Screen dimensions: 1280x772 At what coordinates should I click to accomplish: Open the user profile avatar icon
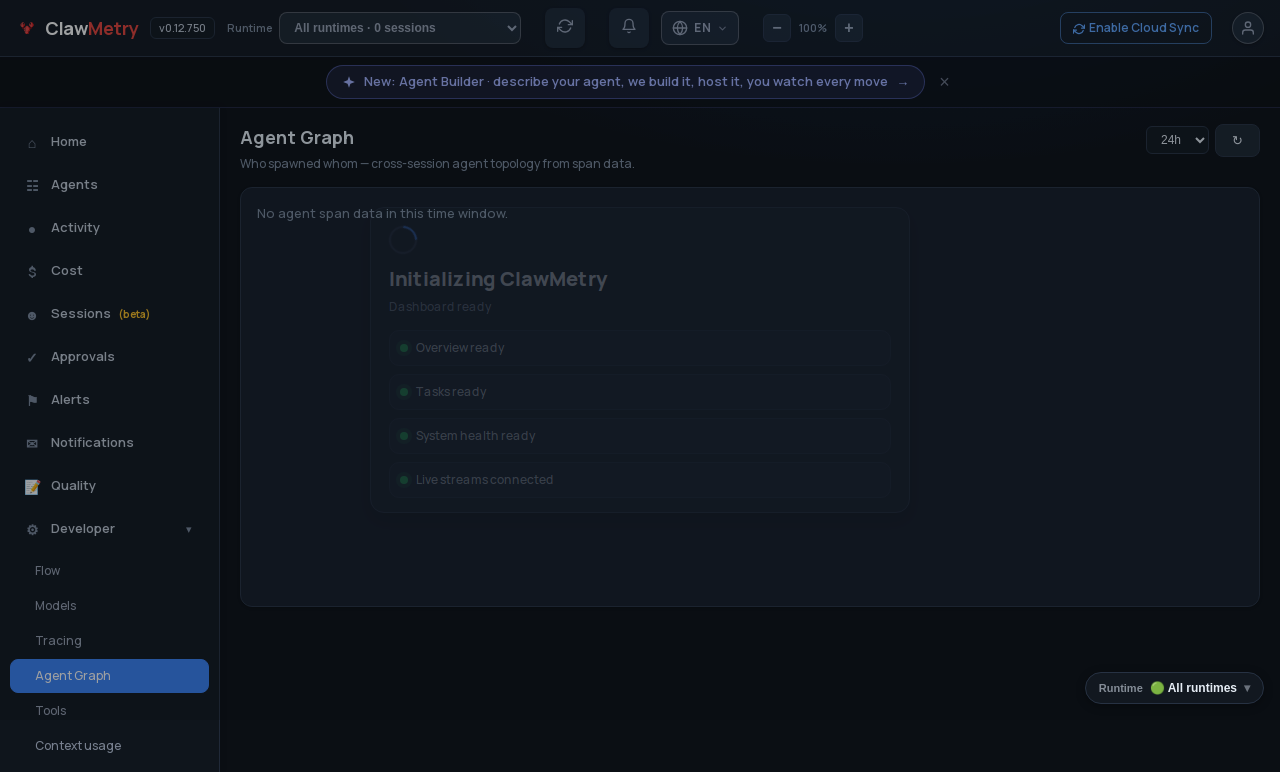(x=1248, y=28)
